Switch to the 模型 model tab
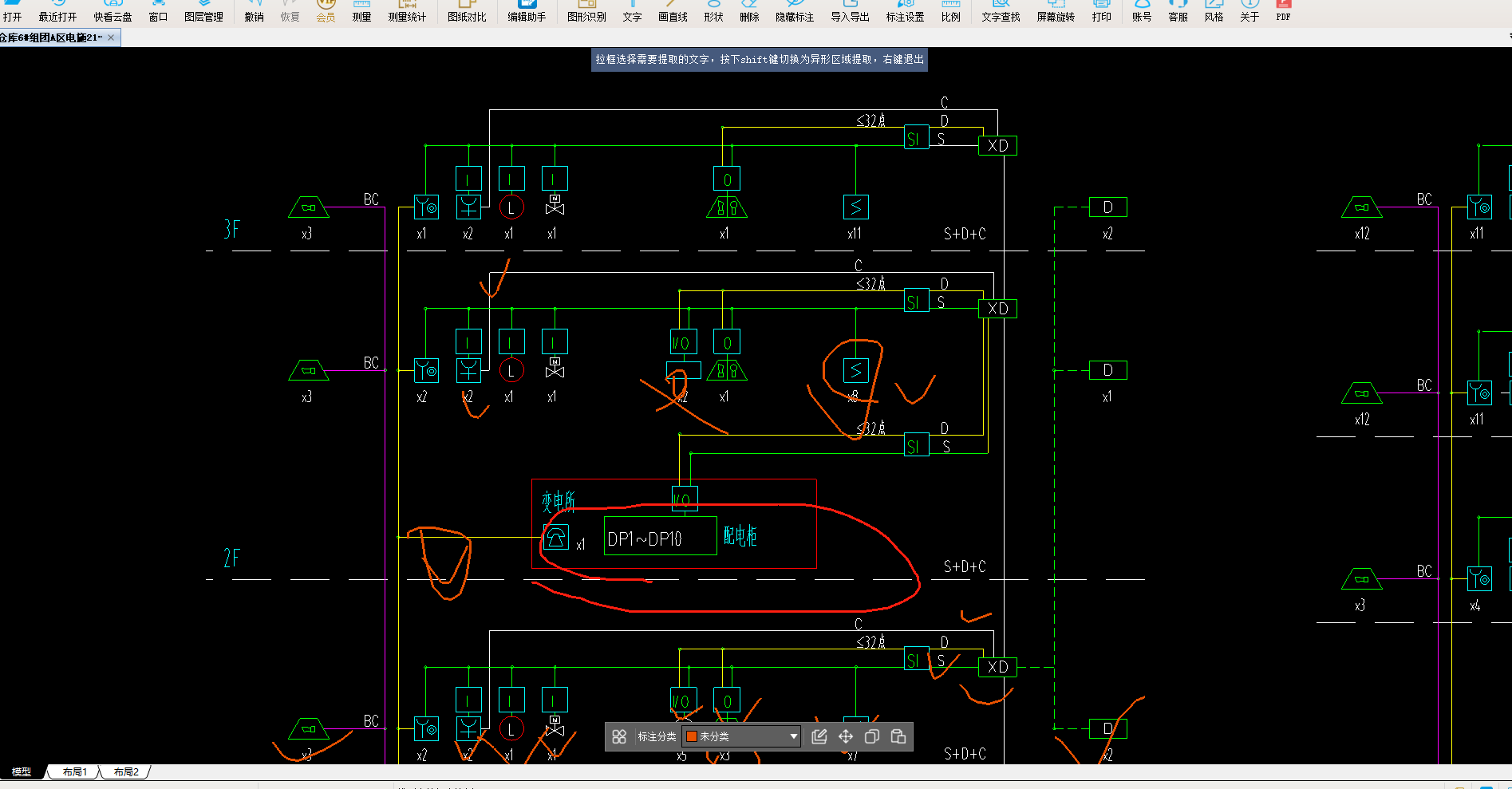1512x789 pixels. click(22, 771)
